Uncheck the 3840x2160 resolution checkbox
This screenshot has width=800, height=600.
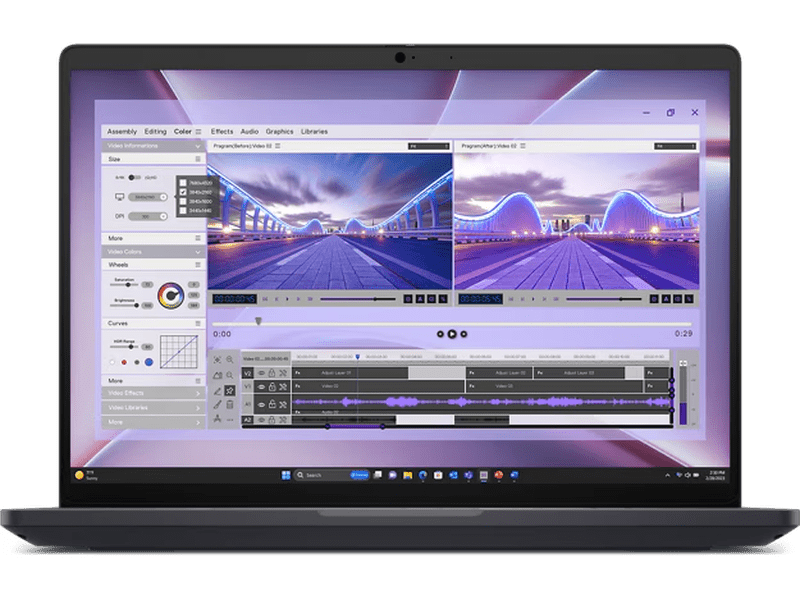[x=182, y=192]
